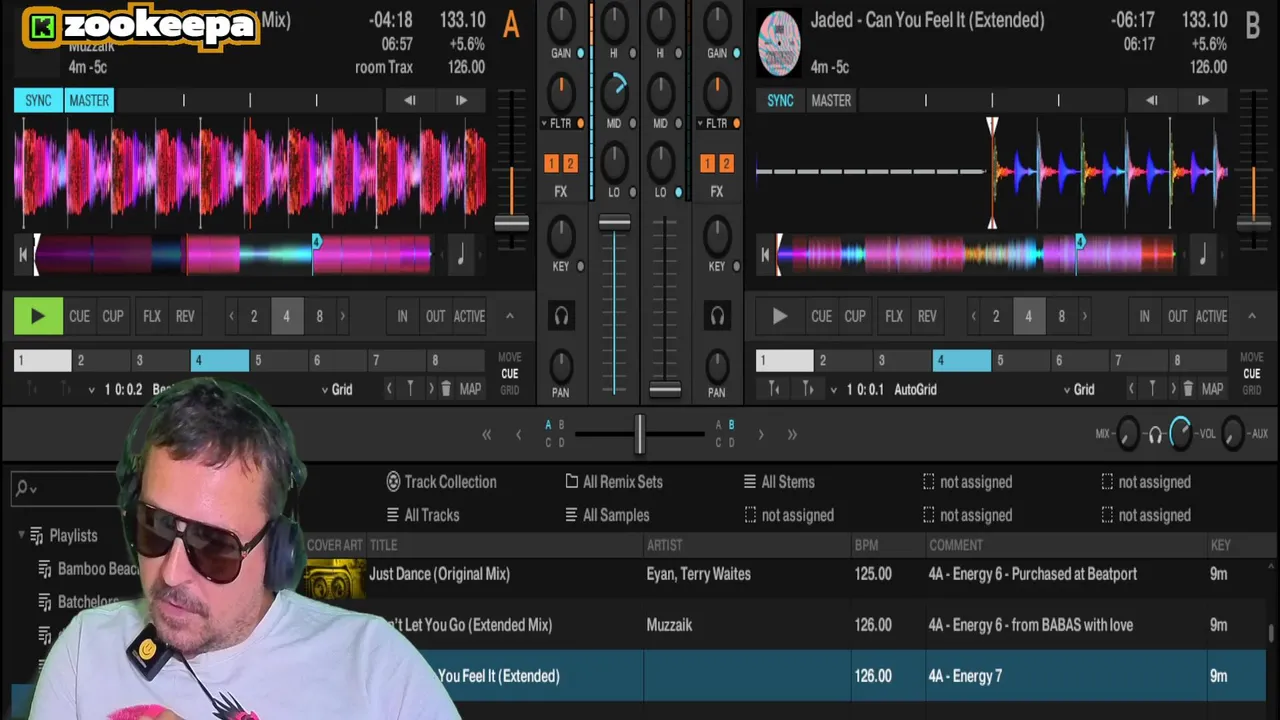
Task: Trigger hotcue 4 on Deck A
Action: tap(220, 360)
